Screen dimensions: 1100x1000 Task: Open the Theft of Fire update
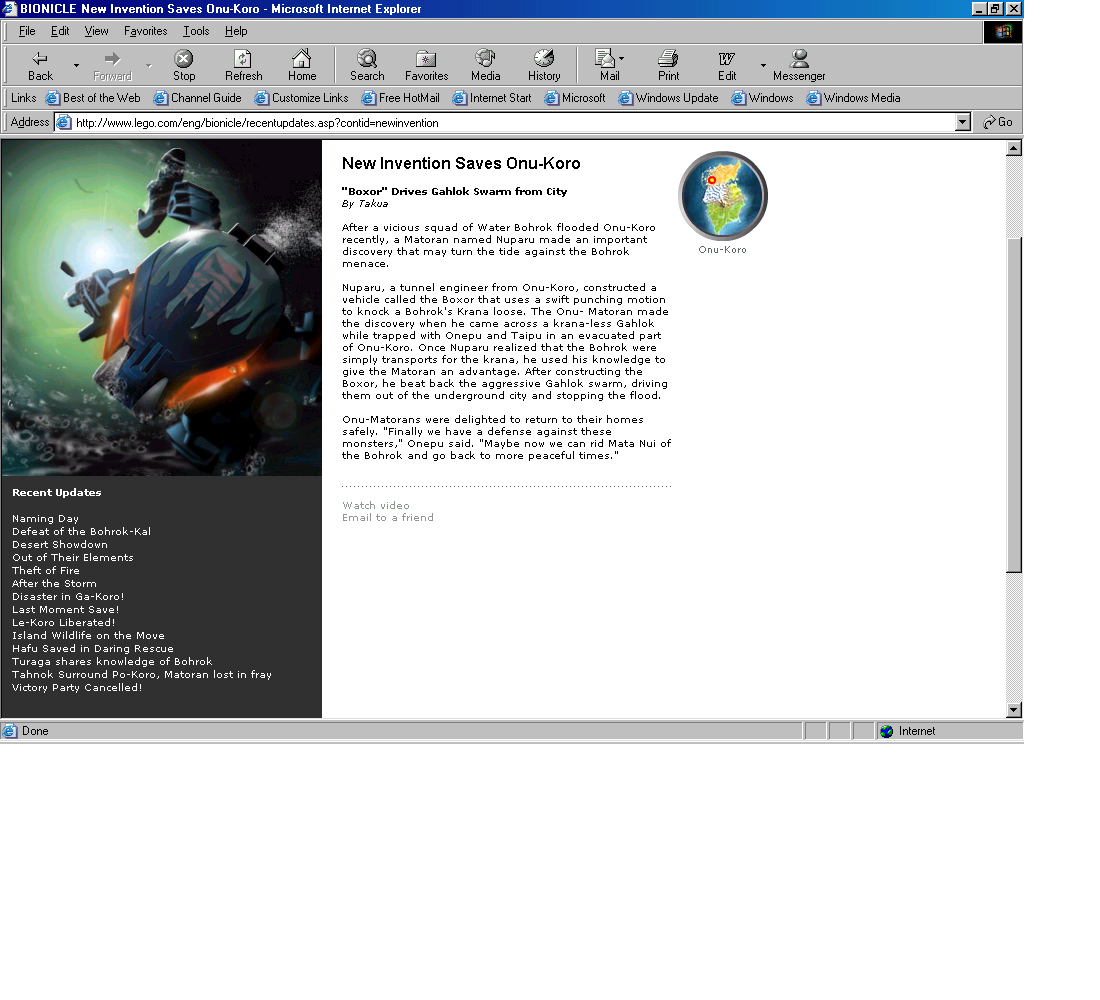pyautogui.click(x=46, y=571)
